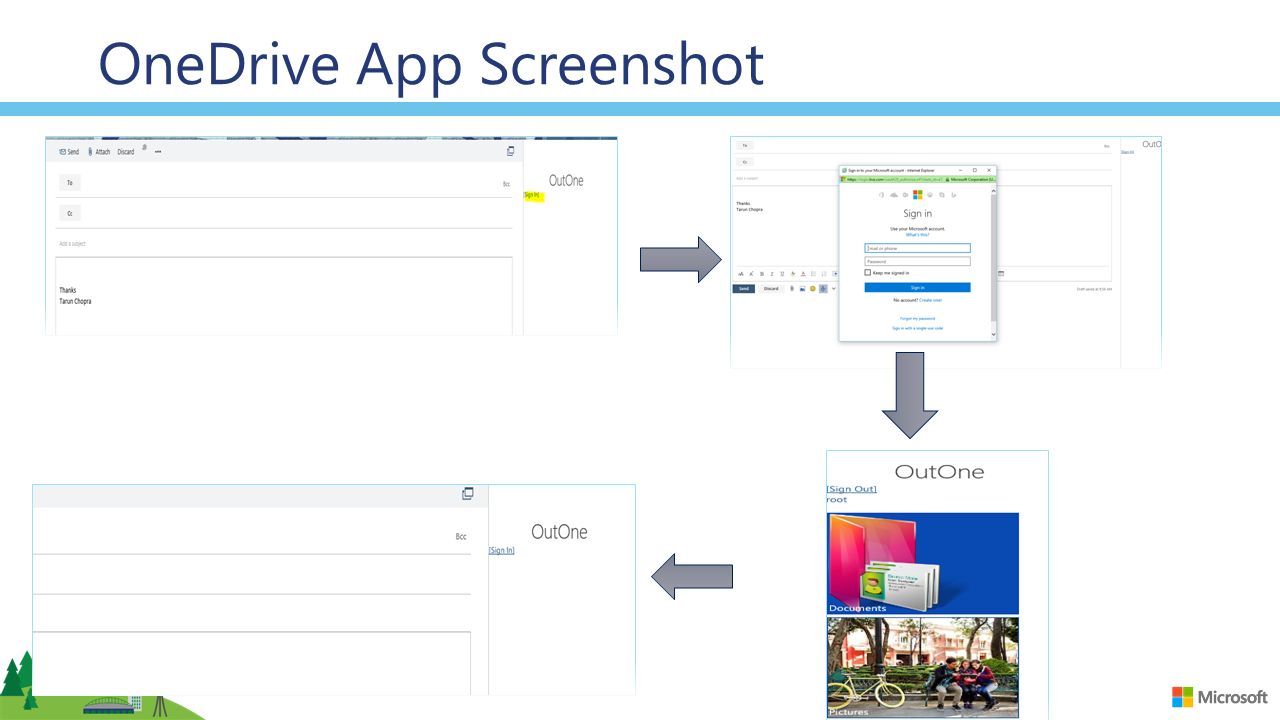The height and width of the screenshot is (720, 1280).
Task: Open the Documents folder thumbnail
Action: coord(923,563)
